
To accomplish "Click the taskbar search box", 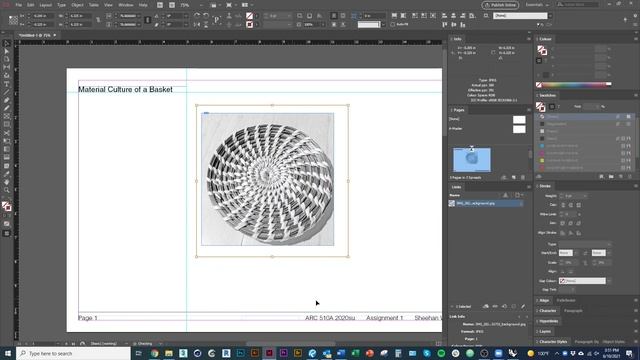I will pyautogui.click(x=73, y=353).
